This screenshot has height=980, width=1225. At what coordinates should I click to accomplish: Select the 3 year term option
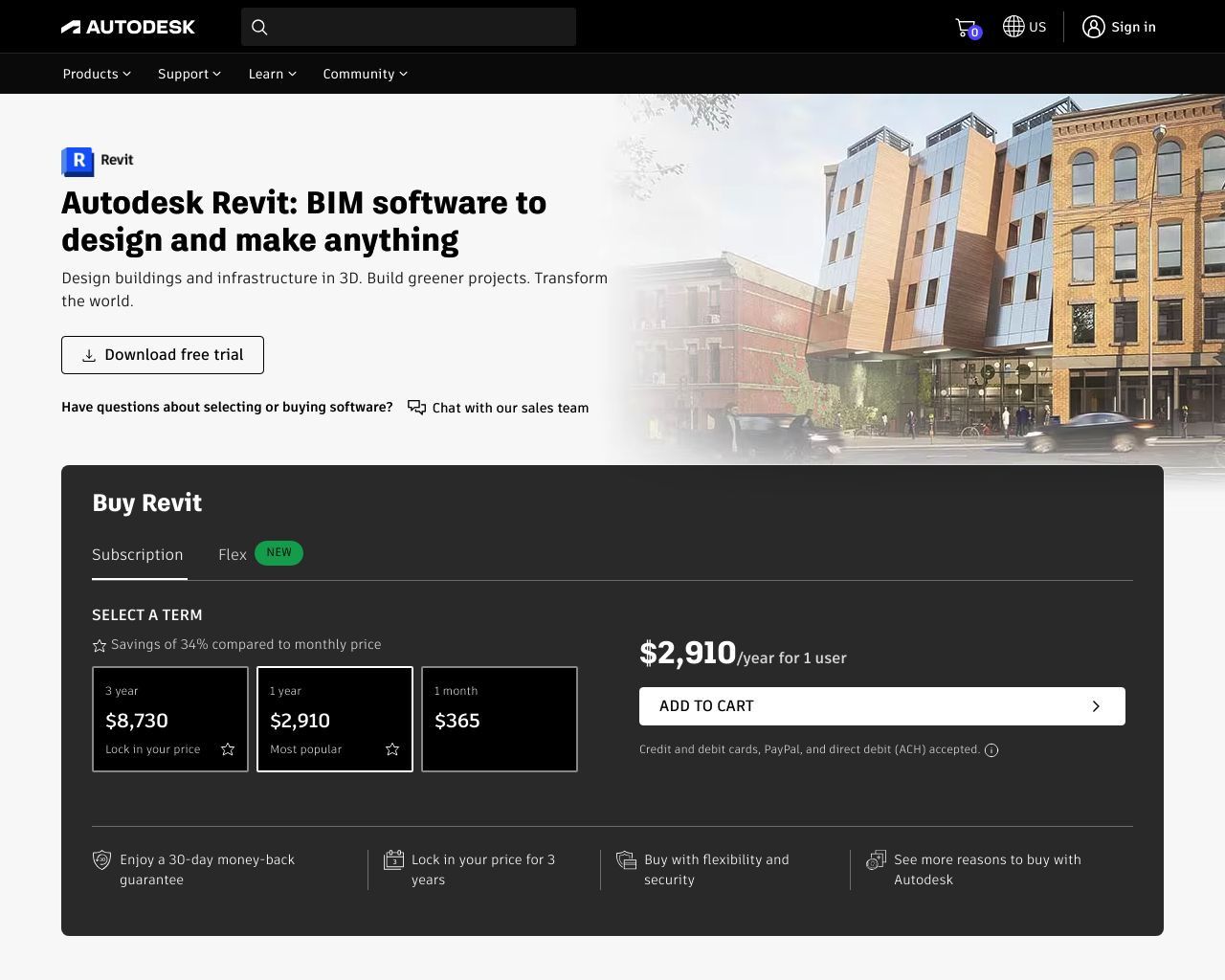tap(170, 719)
